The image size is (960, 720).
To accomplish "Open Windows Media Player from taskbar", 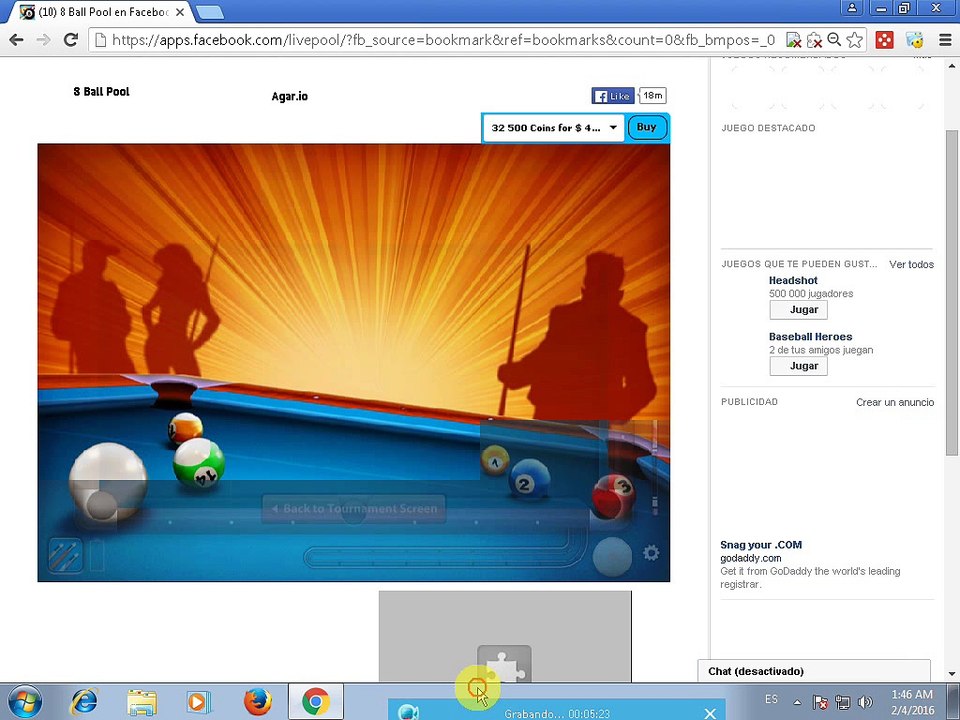I will [199, 702].
